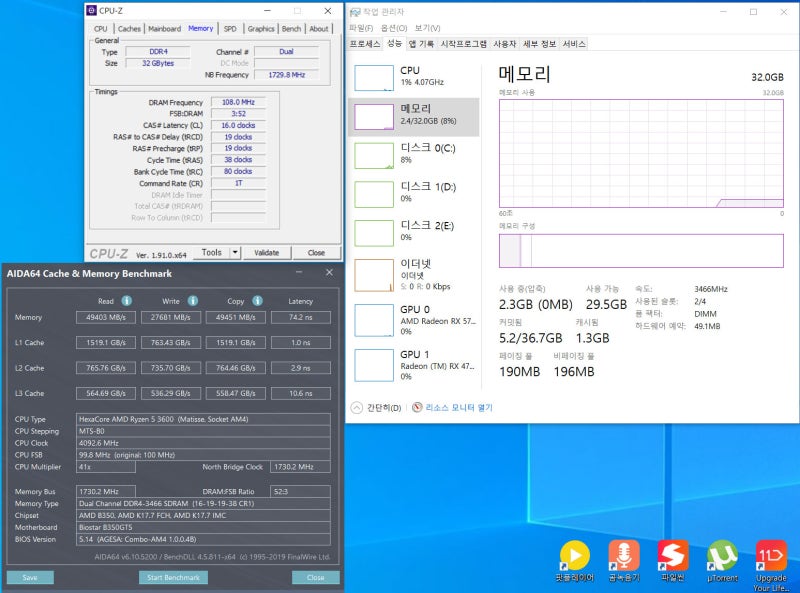Screen dimensions: 800x593
Task: Open the Services tab in Task Manager
Action: click(x=574, y=44)
